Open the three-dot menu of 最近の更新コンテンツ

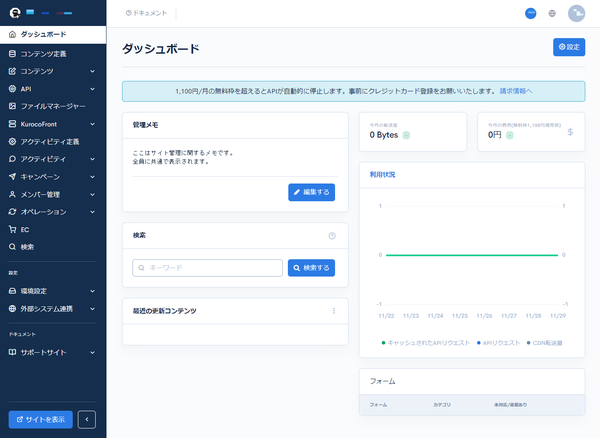334,311
